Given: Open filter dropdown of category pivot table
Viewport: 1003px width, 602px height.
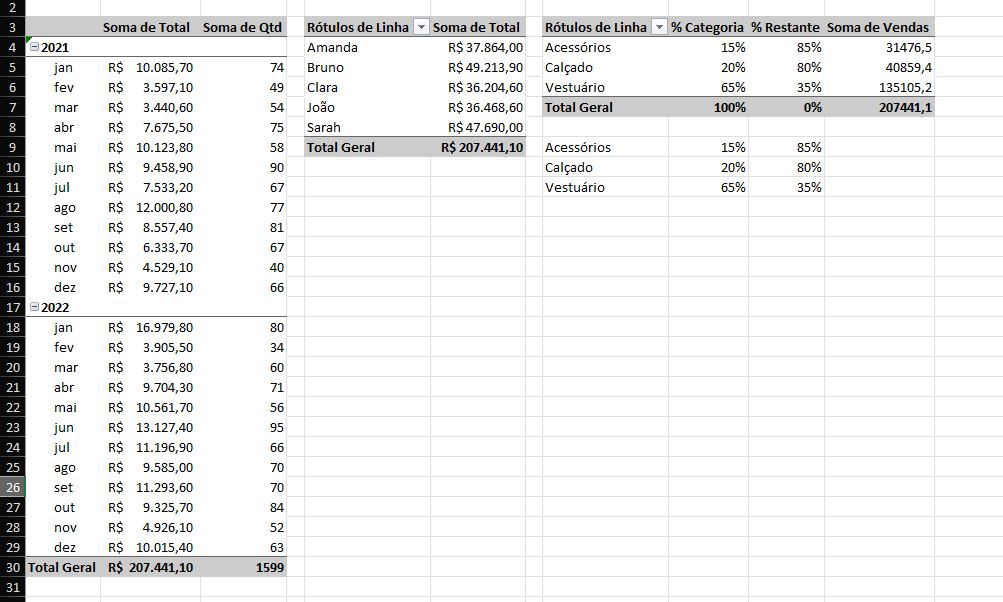Looking at the screenshot, I should (x=659, y=27).
